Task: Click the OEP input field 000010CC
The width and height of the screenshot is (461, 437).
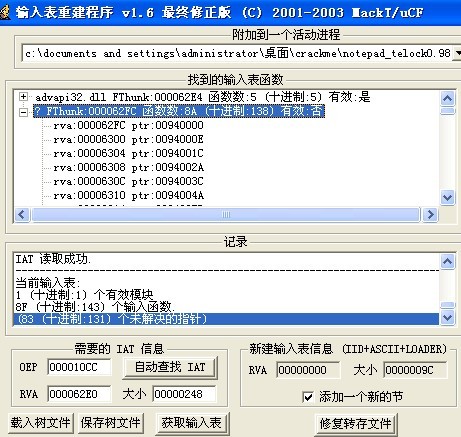Action: [79, 367]
